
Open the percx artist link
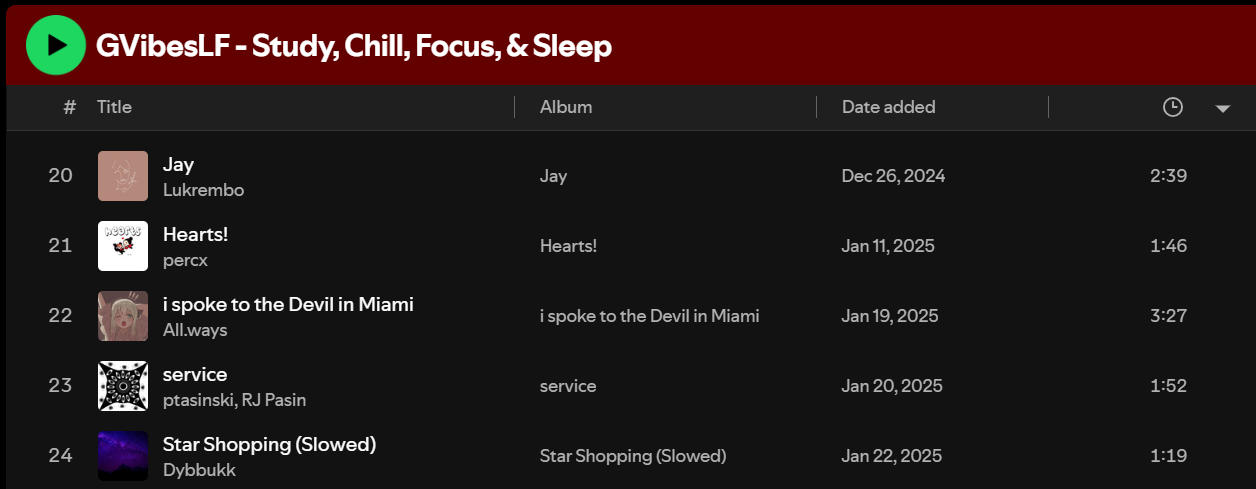click(185, 260)
